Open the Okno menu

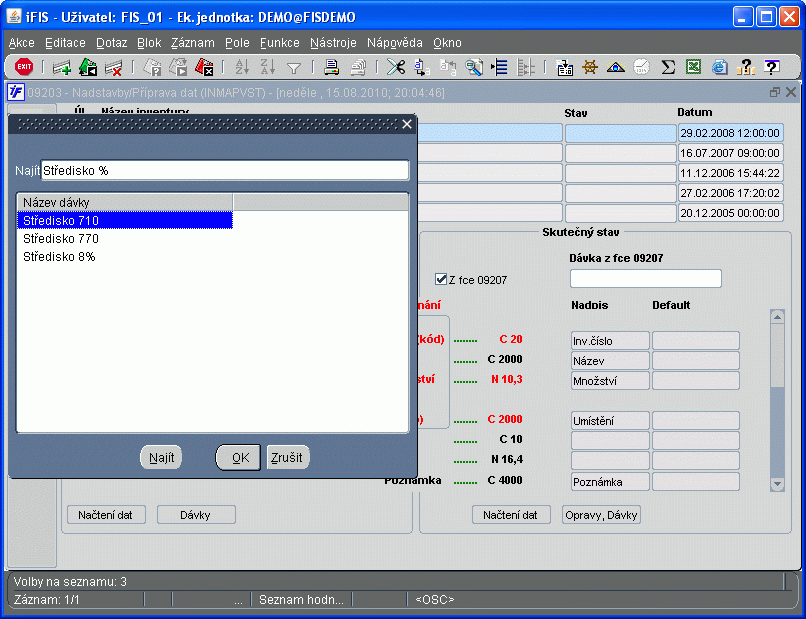pos(447,43)
